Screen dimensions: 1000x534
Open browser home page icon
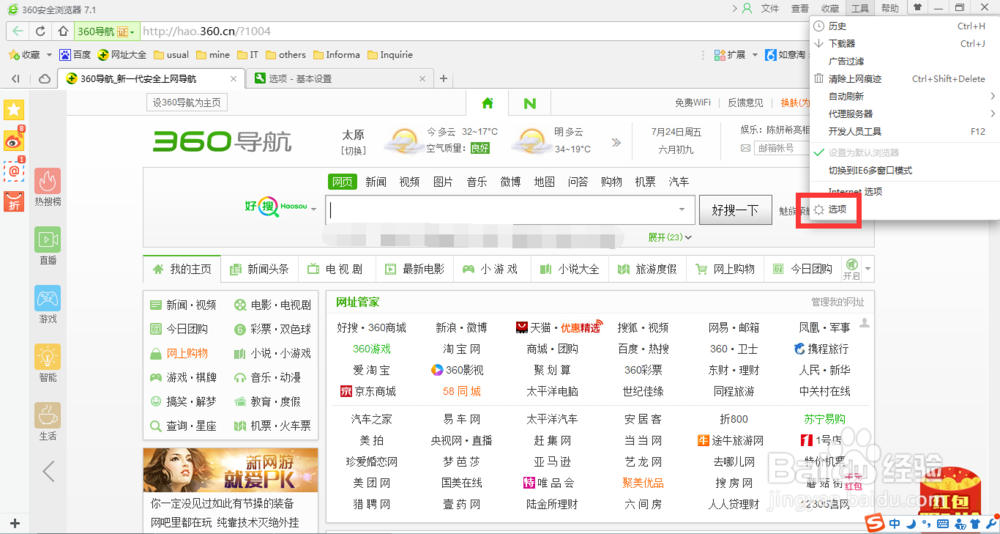62,31
